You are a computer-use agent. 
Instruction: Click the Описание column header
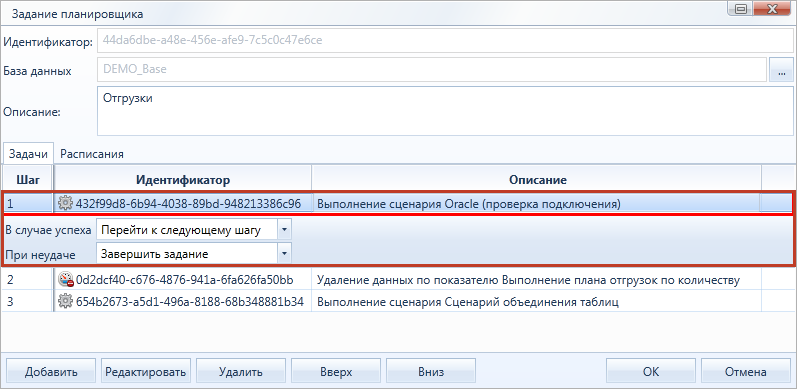coord(537,179)
